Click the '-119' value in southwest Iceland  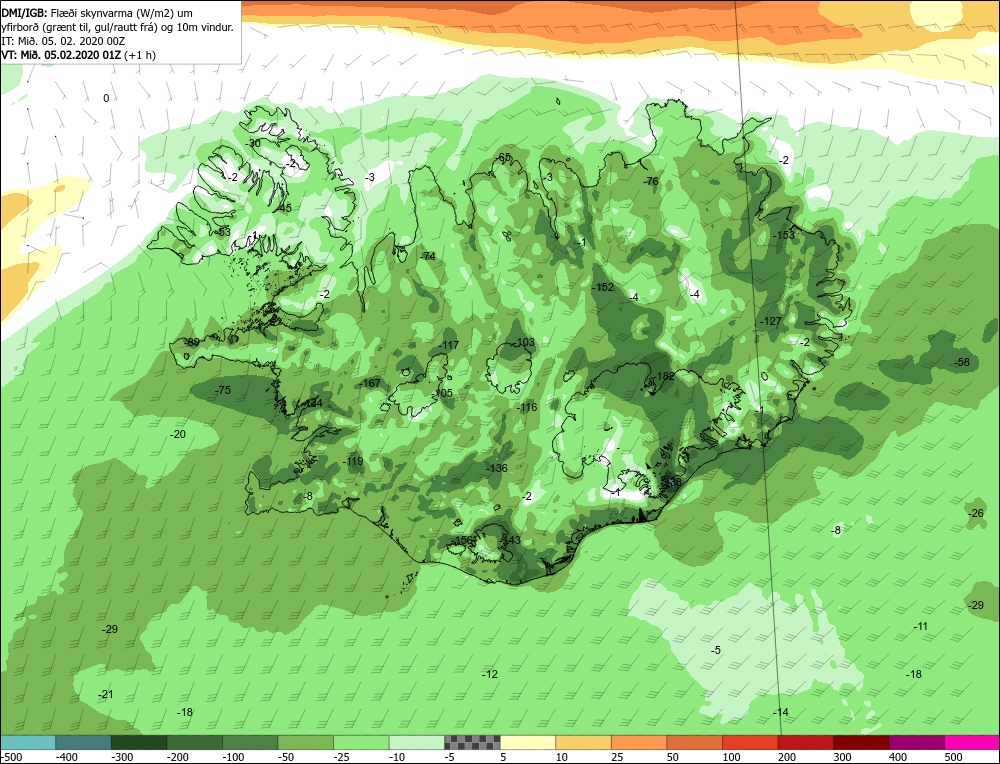coord(353,461)
